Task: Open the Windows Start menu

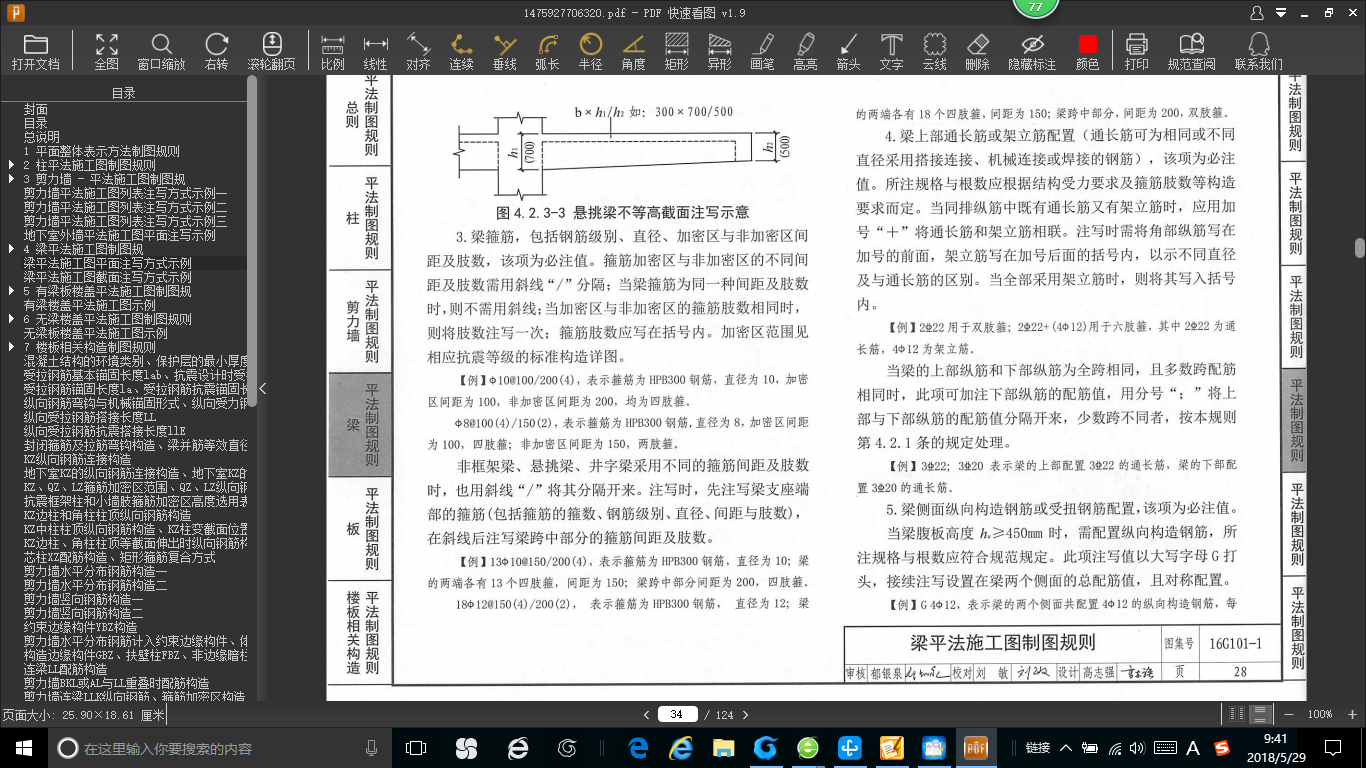Action: tap(24, 747)
